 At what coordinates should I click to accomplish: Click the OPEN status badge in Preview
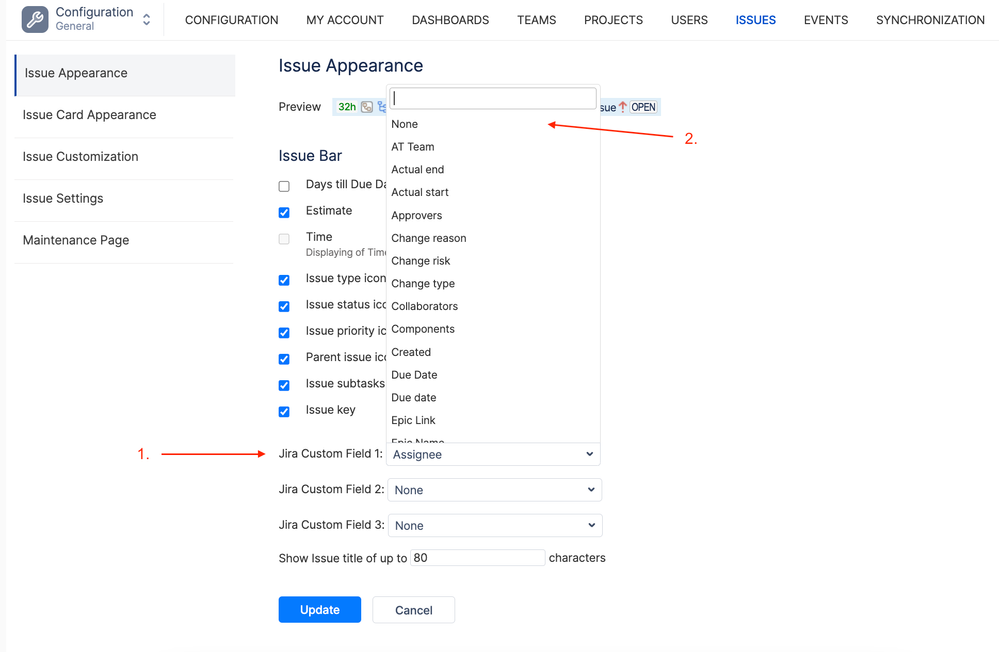[x=643, y=107]
